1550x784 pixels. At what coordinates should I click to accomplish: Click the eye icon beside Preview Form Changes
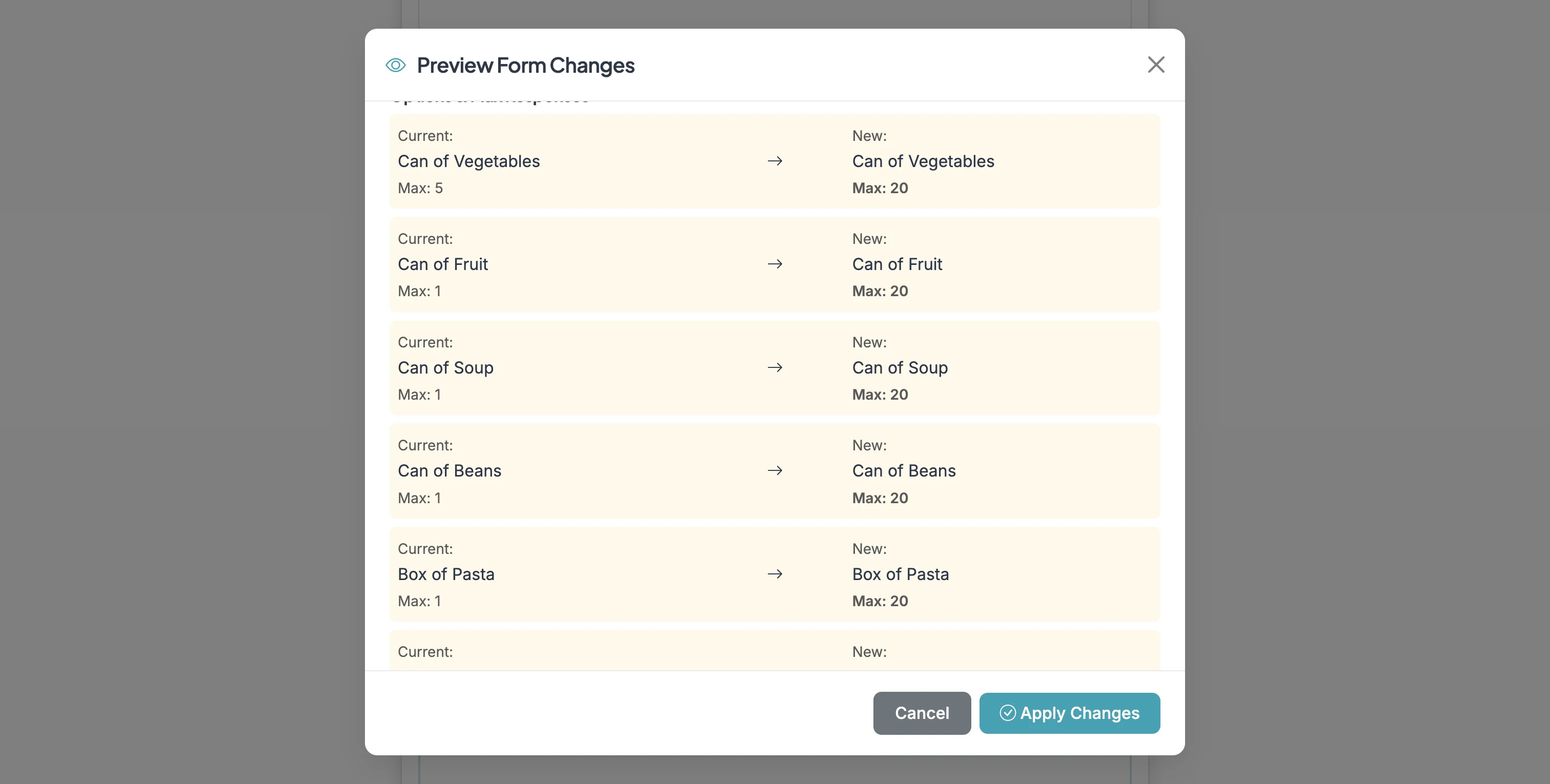[395, 65]
